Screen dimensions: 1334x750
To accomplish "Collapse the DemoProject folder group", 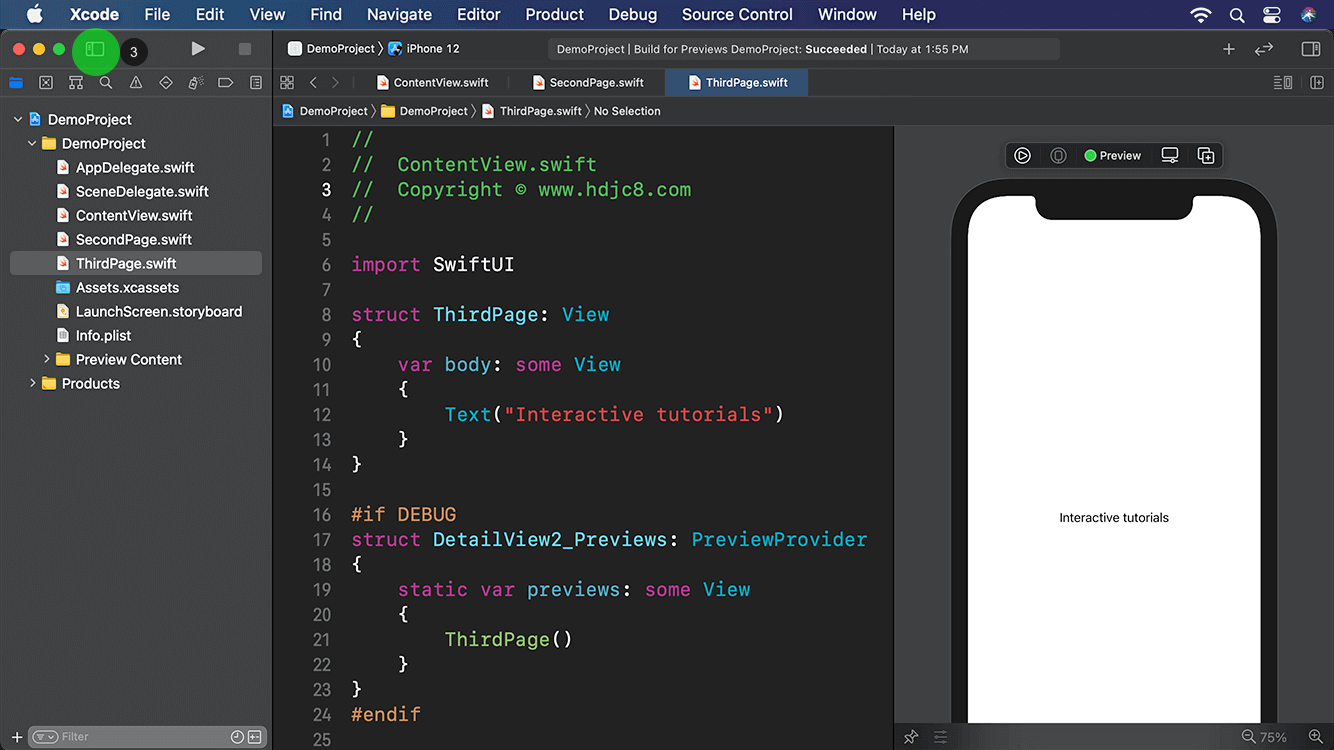I will click(x=32, y=143).
